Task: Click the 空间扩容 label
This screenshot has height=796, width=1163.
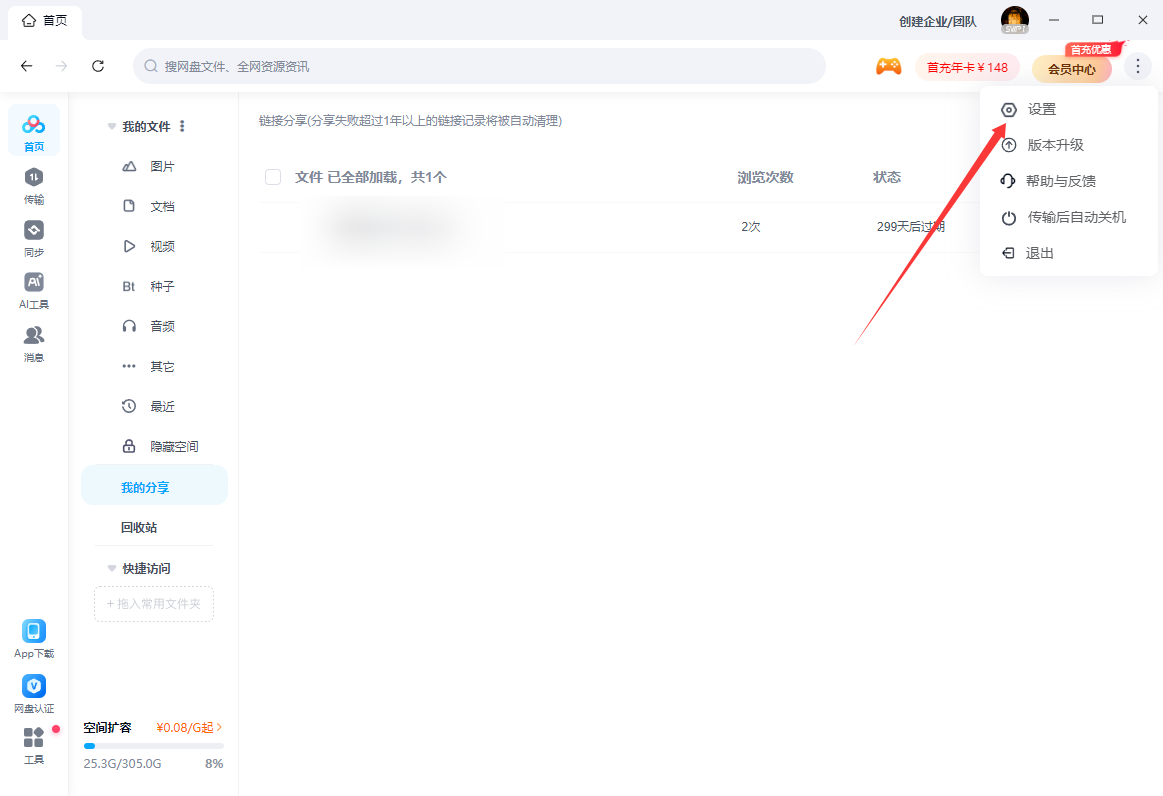Action: click(x=108, y=728)
